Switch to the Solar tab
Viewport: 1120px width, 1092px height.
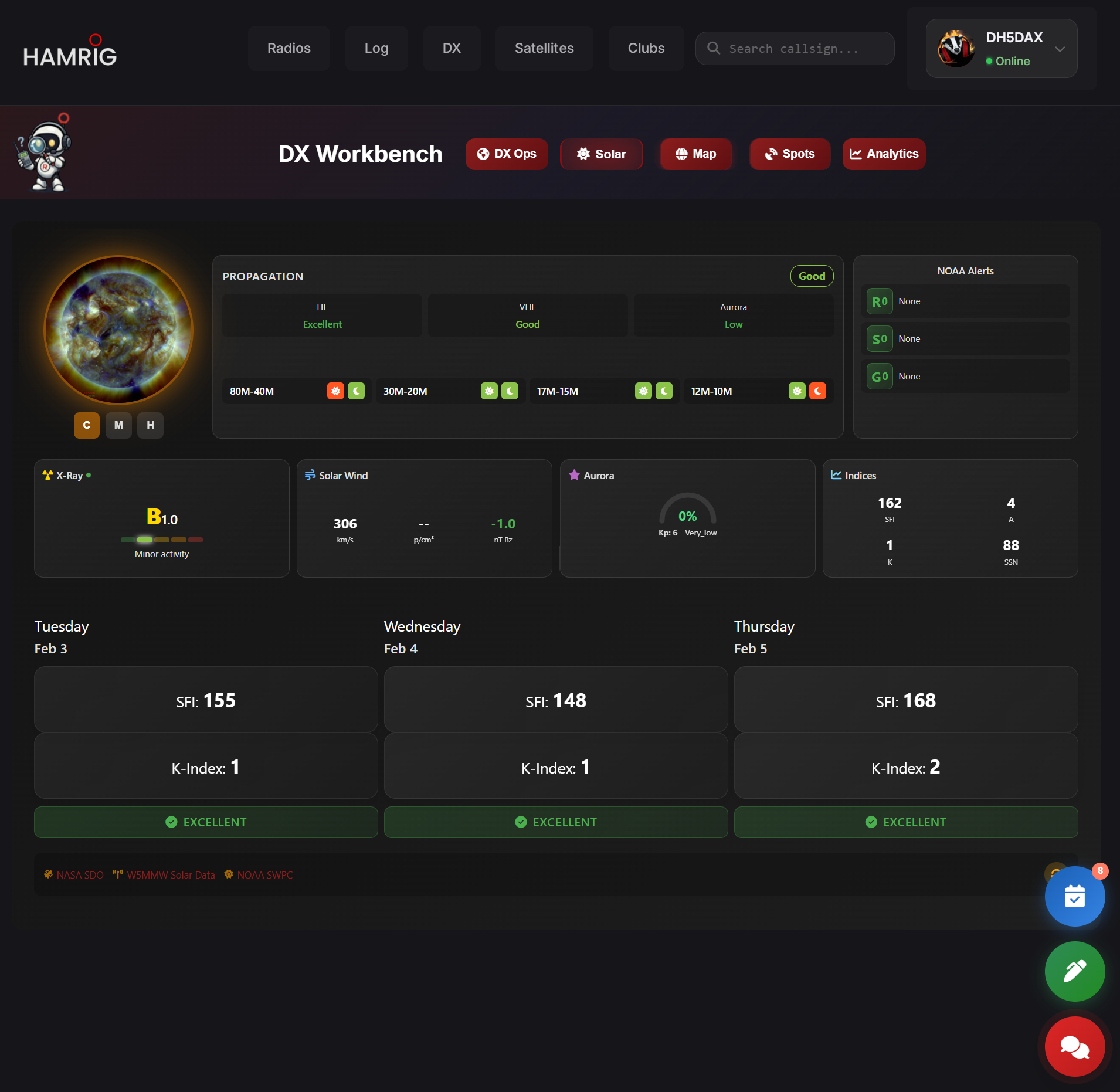pos(601,154)
